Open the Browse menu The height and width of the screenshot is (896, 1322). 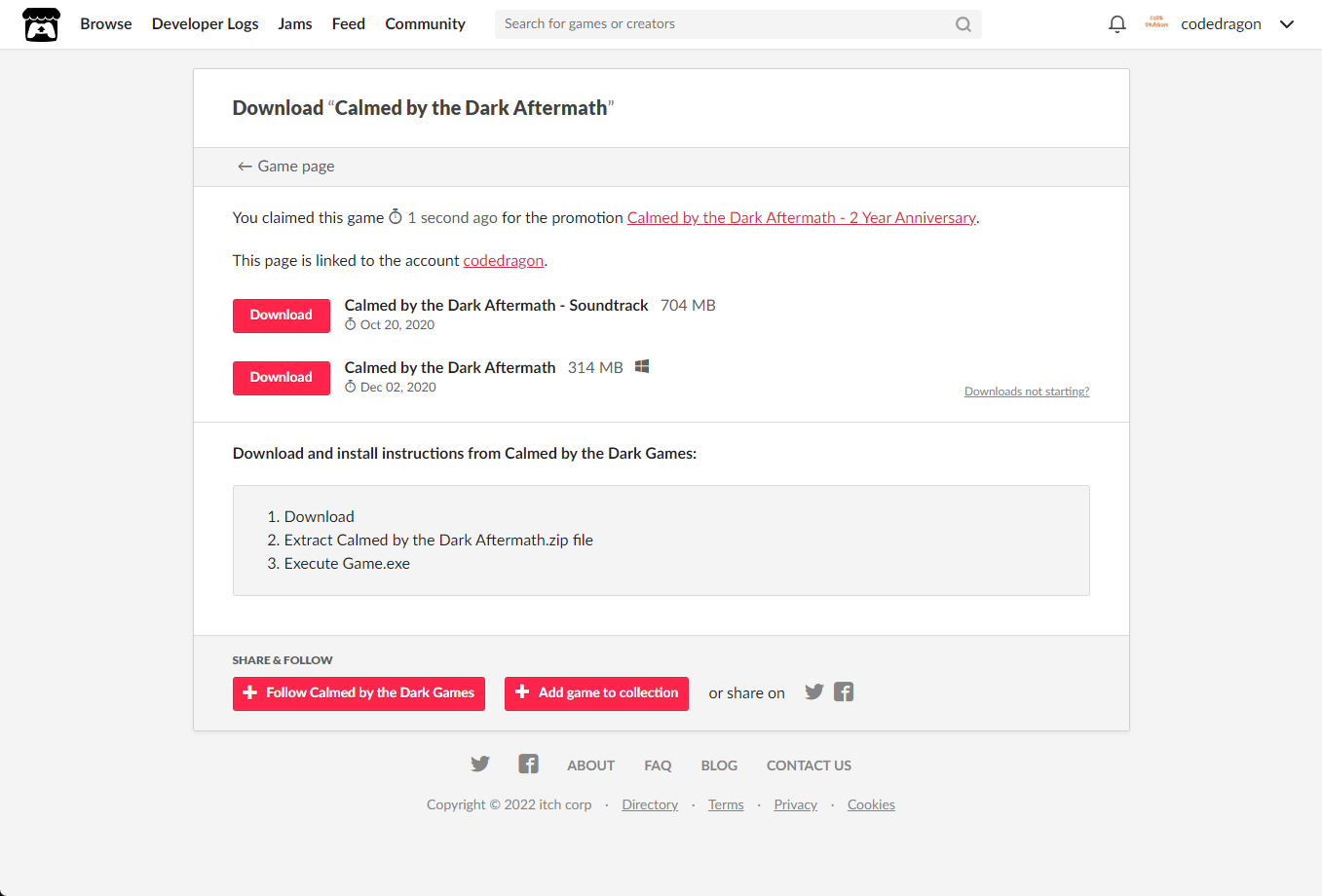pyautogui.click(x=106, y=24)
